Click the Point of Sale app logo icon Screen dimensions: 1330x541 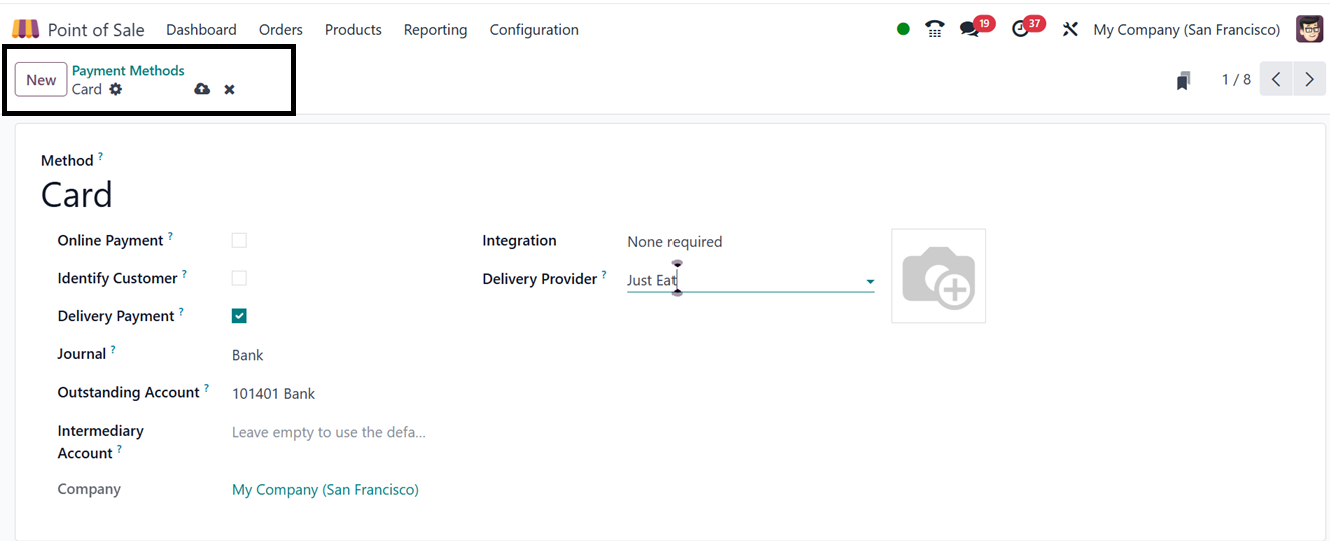25,29
